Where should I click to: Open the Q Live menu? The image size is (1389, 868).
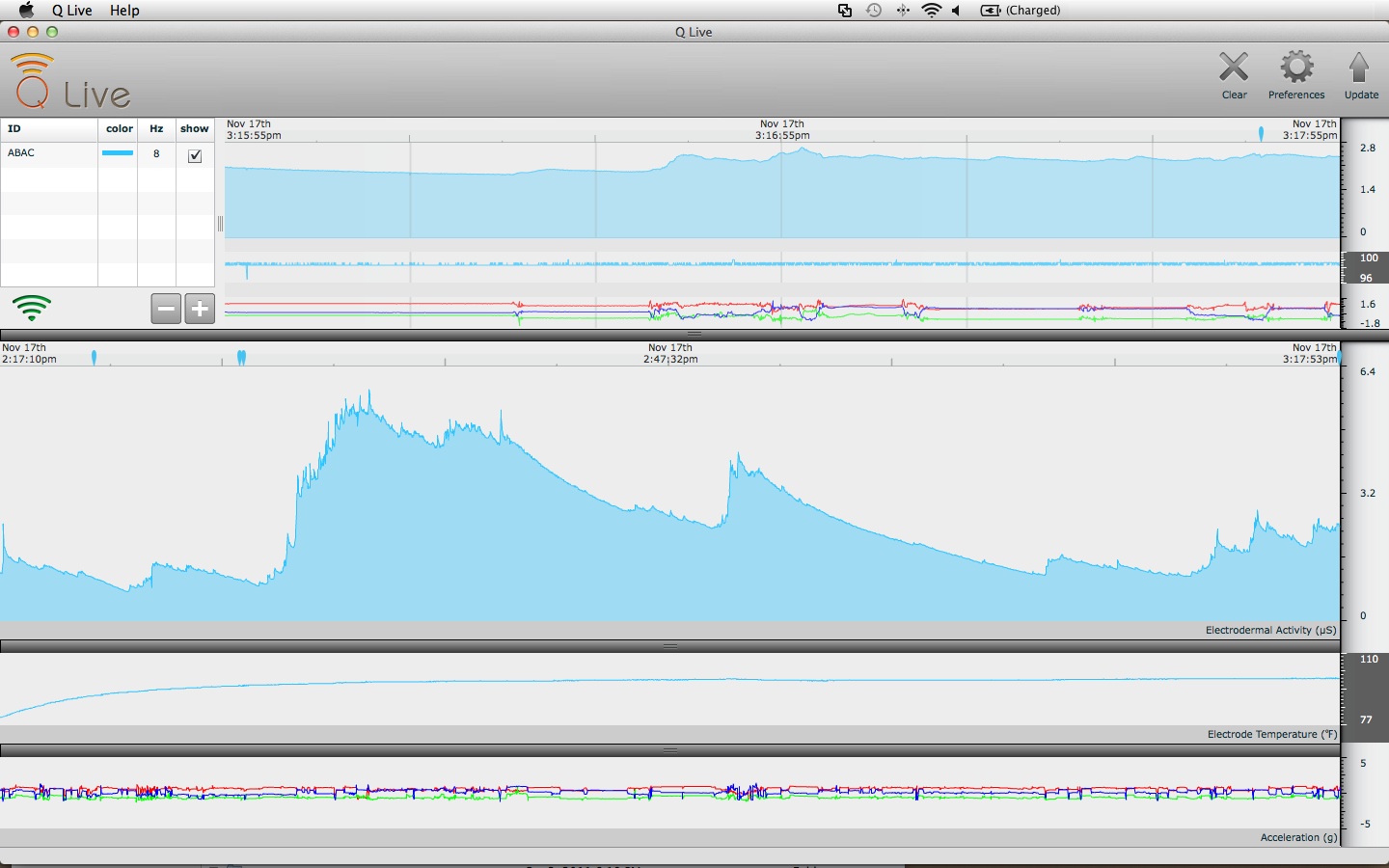coord(71,11)
